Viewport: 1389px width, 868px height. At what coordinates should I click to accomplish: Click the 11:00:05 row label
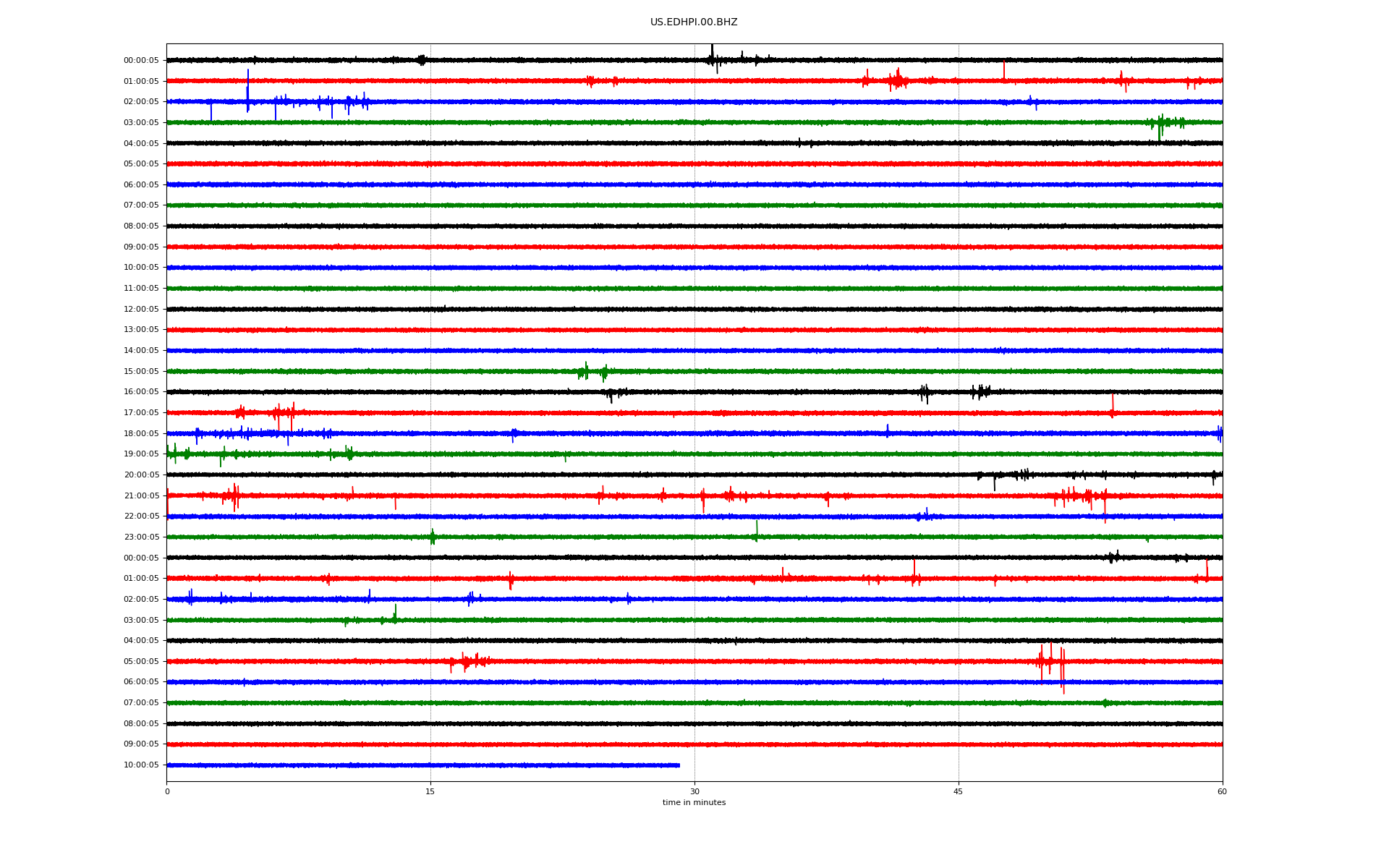coord(141,289)
